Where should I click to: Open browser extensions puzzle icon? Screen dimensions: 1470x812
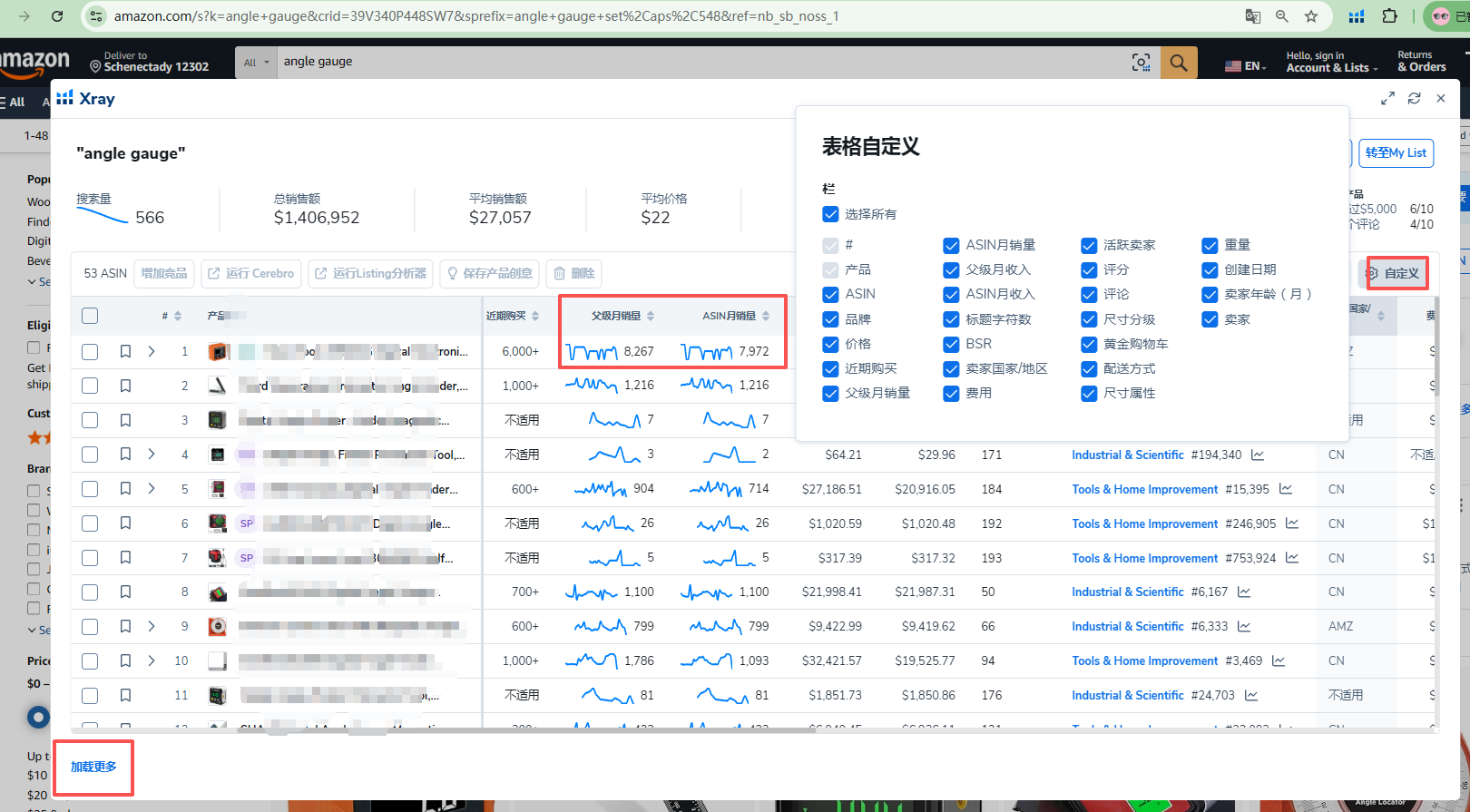point(1389,16)
